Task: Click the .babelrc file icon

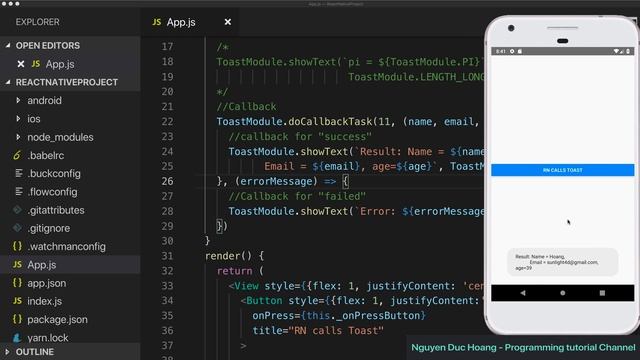Action: (x=17, y=156)
